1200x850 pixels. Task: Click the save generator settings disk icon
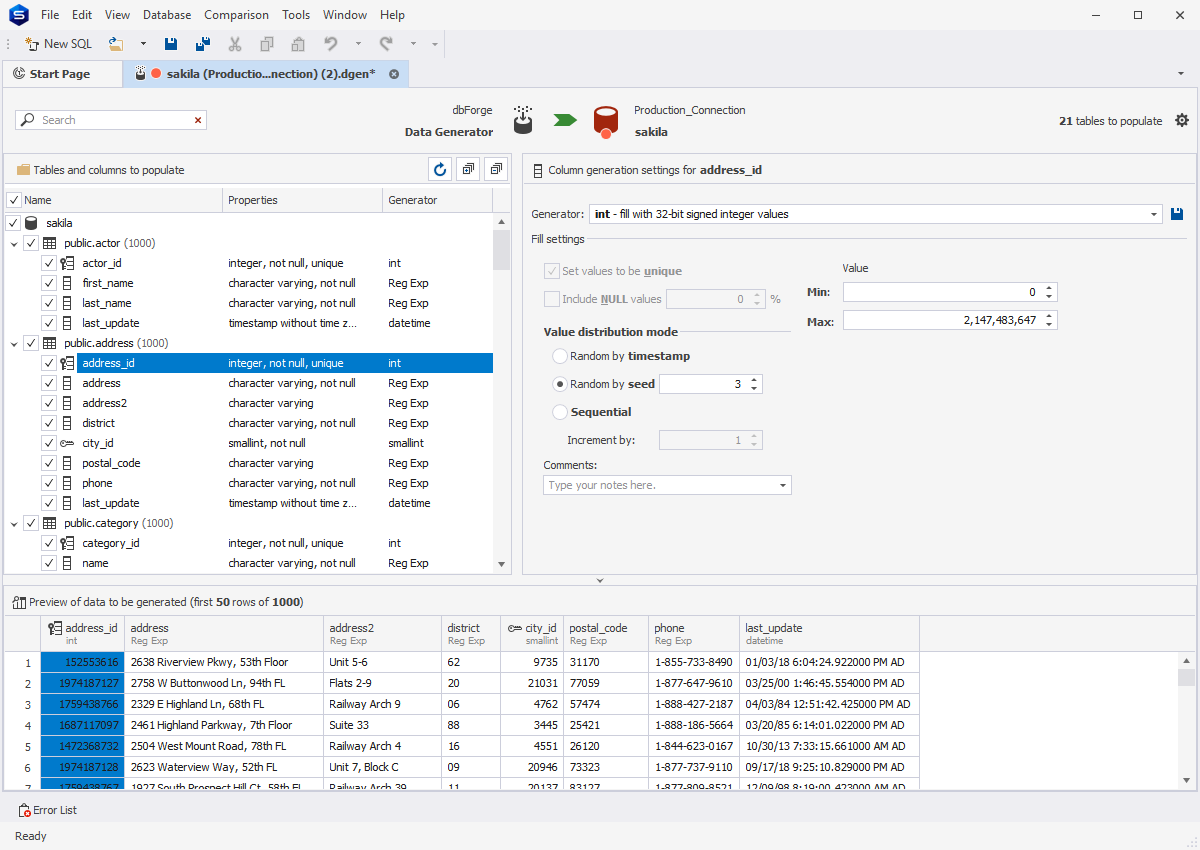pos(1178,214)
